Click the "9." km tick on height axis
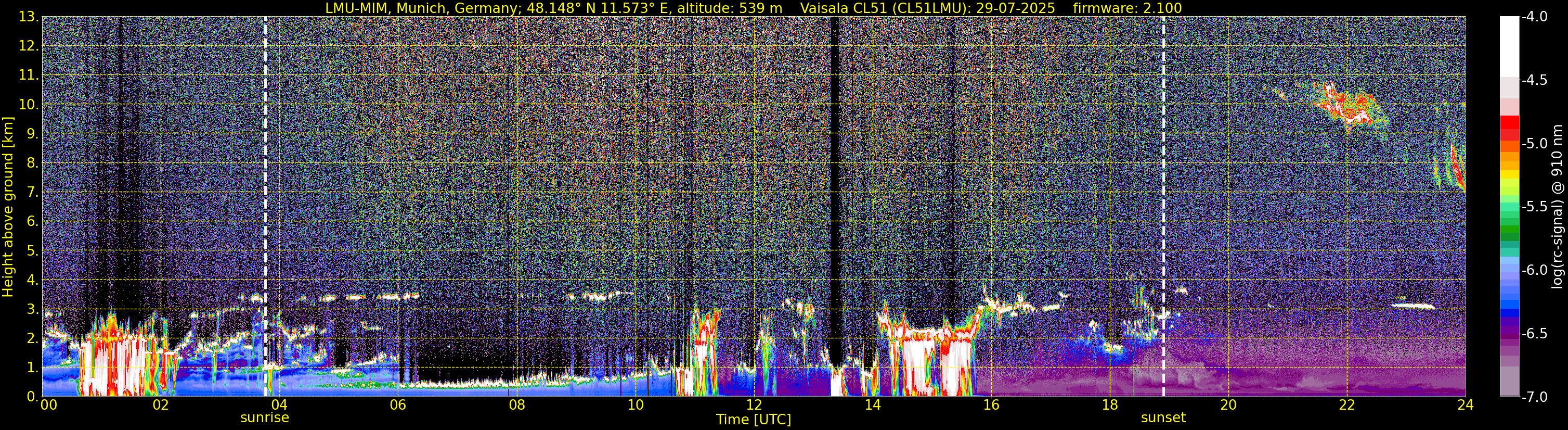This screenshot has width=1568, height=430. (x=33, y=133)
